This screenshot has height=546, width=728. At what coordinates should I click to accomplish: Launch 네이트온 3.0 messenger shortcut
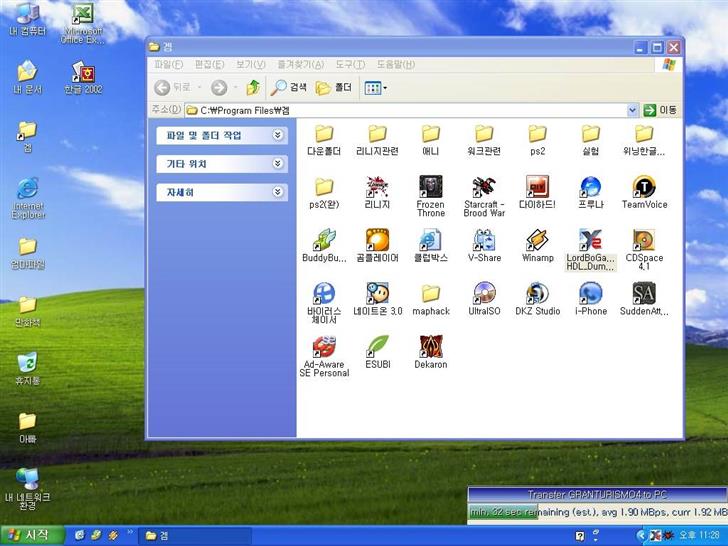[377, 299]
